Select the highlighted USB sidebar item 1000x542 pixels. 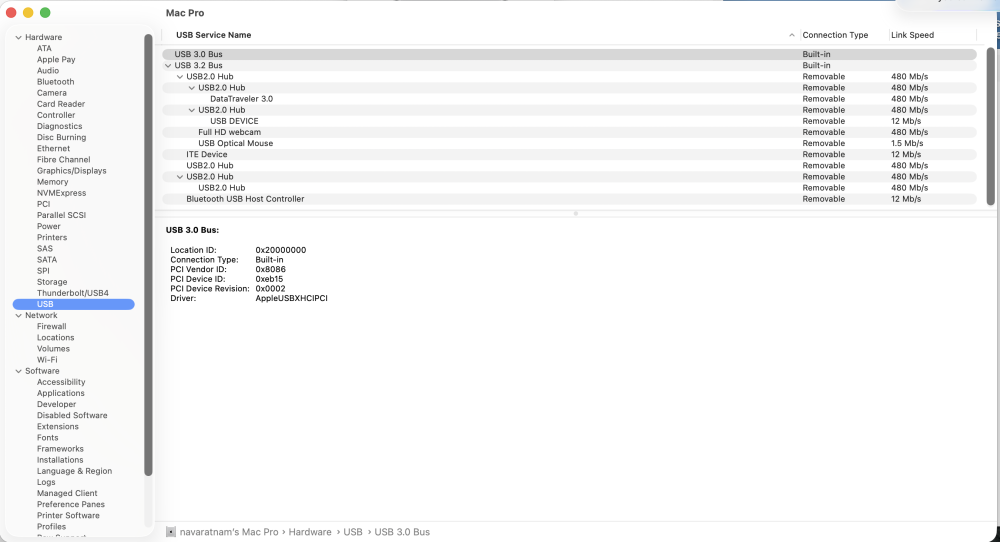73,304
